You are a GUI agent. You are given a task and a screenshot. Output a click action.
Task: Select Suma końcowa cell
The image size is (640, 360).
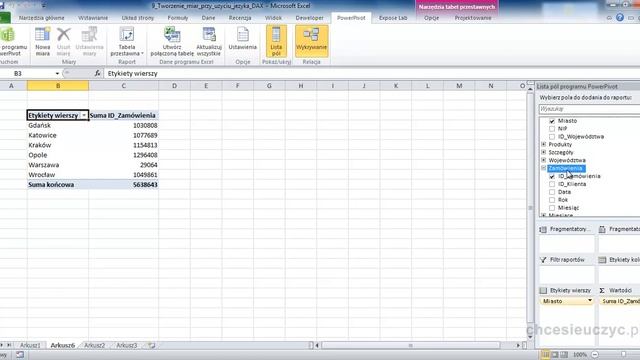pyautogui.click(x=58, y=184)
